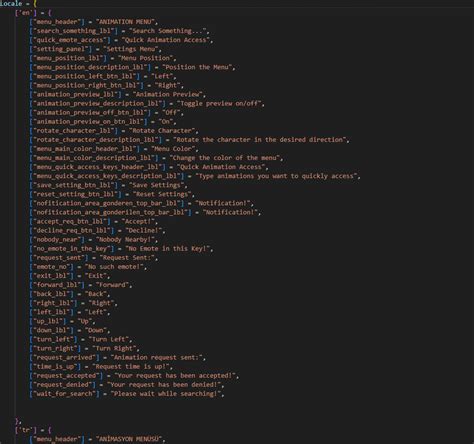The height and width of the screenshot is (444, 474).
Task: Select the "down_lbl" key
Action: pyautogui.click(x=53, y=330)
